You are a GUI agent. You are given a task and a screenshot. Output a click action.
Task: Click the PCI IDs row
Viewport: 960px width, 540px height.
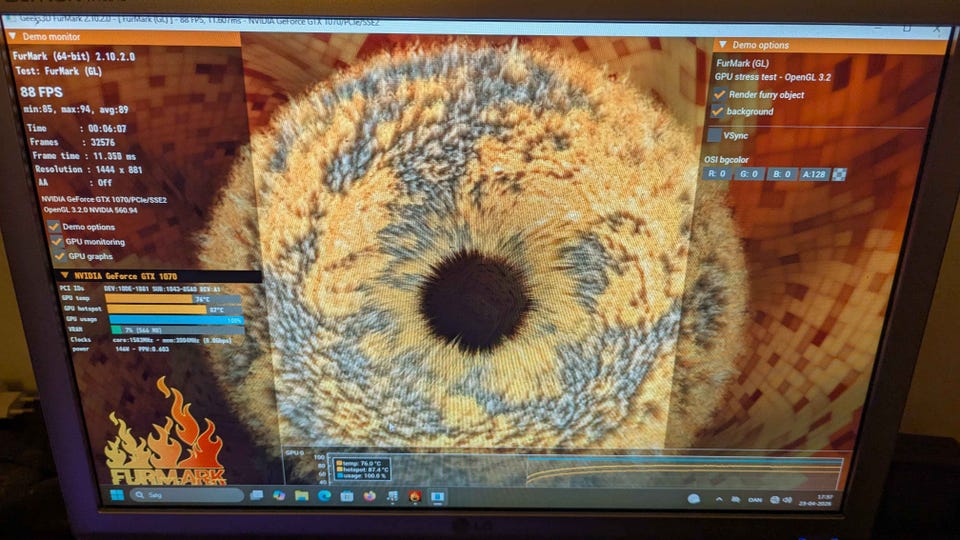140,288
